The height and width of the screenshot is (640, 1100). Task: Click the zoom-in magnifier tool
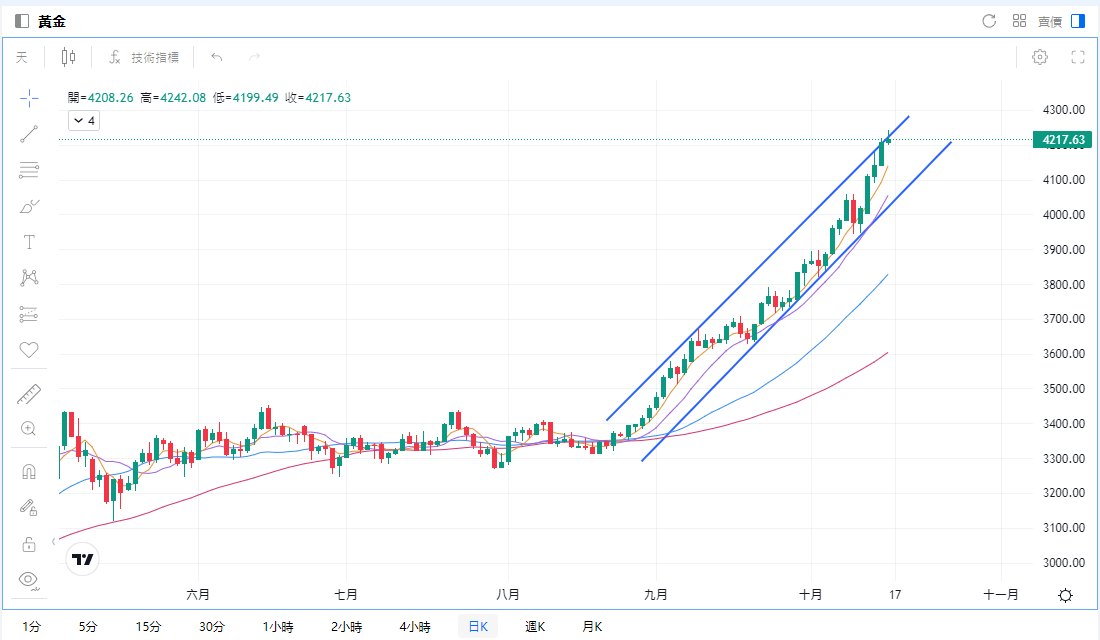[29, 429]
